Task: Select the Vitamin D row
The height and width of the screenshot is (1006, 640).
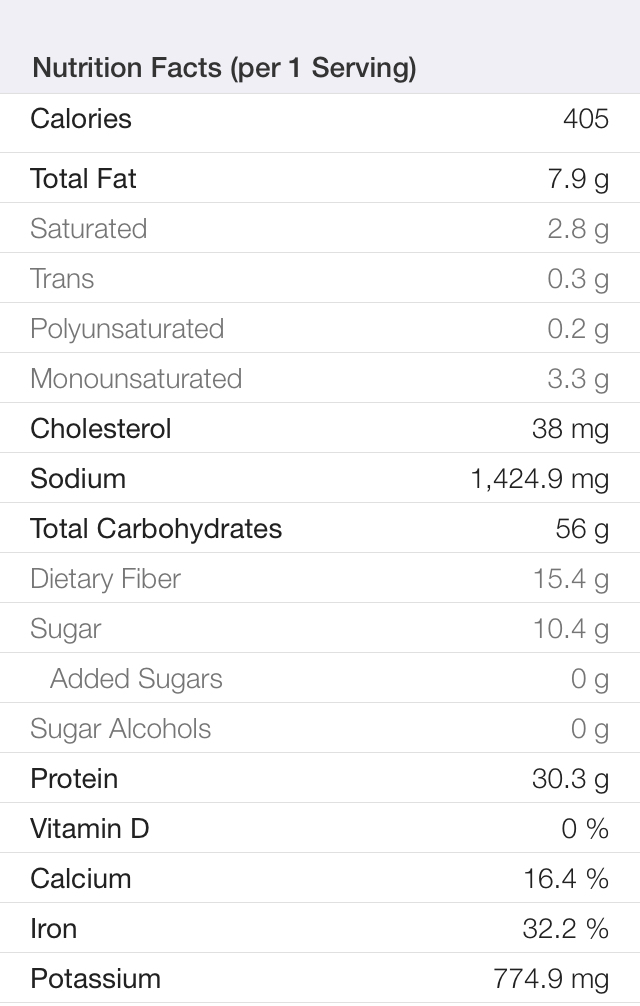Action: [320, 828]
